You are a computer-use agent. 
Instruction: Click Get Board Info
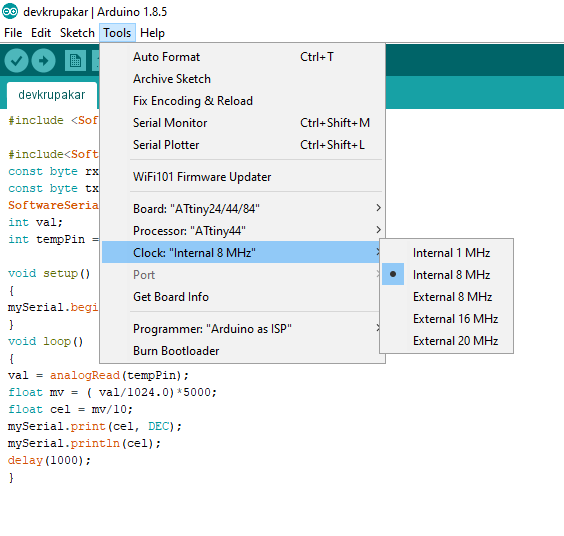tap(242, 296)
